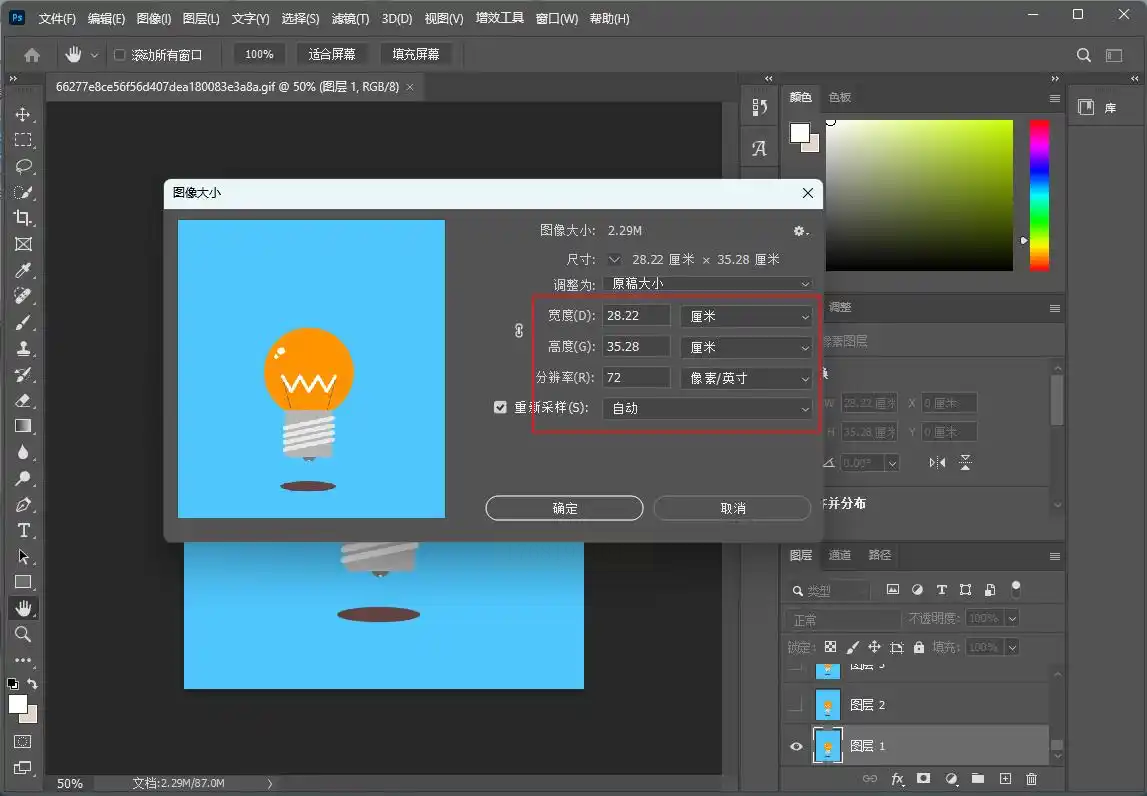Click the 高度 value input field
Screen dimensions: 1147x796
click(636, 347)
